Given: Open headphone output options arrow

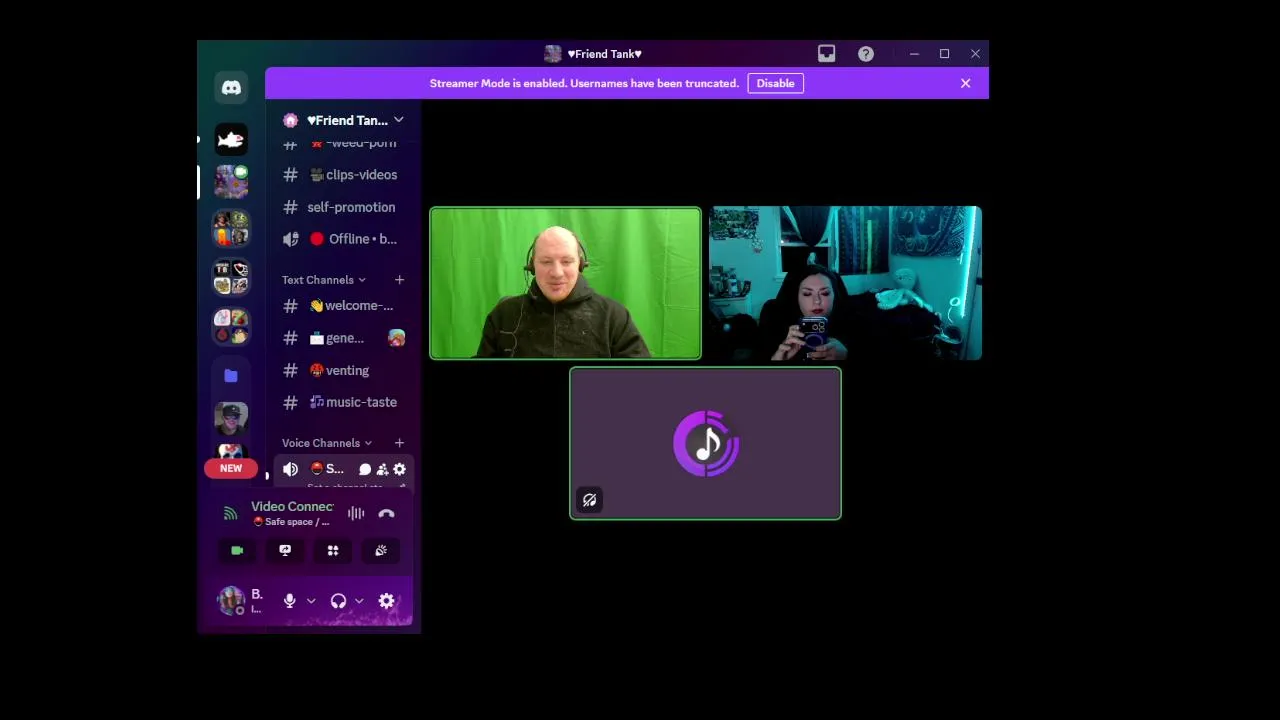Looking at the screenshot, I should tap(359, 601).
